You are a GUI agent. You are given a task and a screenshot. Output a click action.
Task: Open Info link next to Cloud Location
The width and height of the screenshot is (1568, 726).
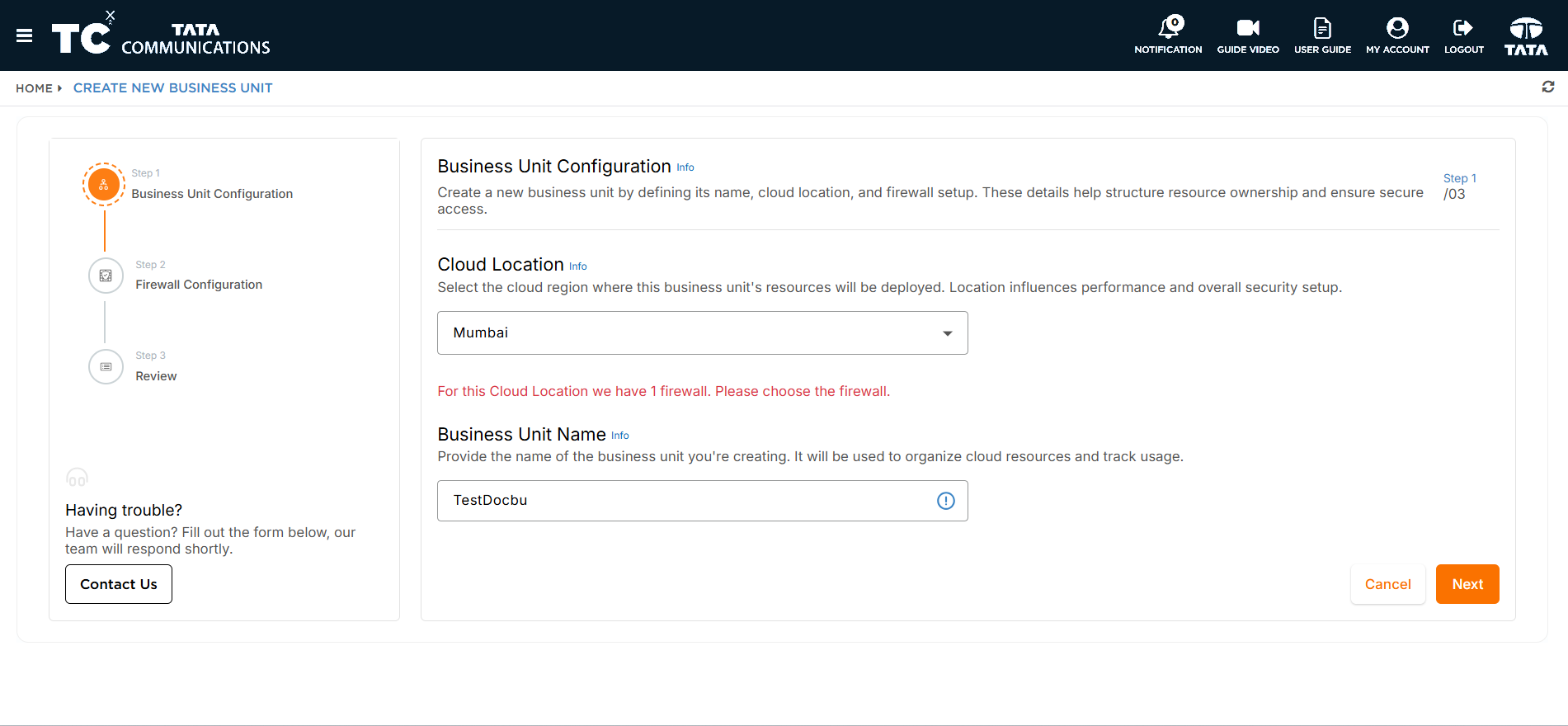point(578,266)
